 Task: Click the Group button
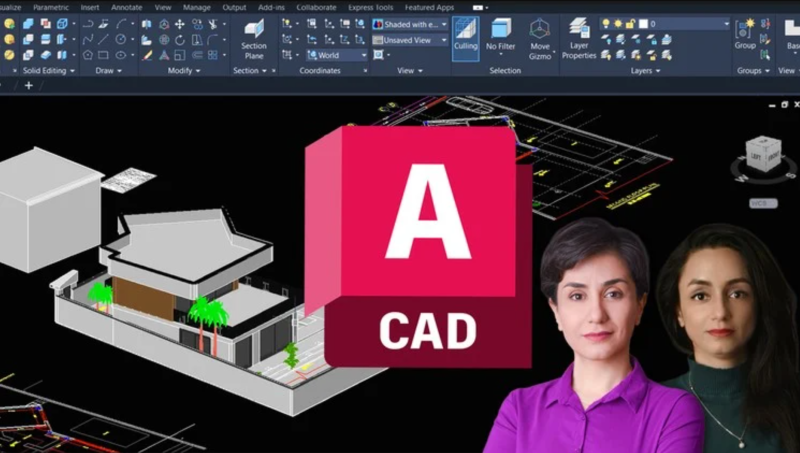pos(745,35)
